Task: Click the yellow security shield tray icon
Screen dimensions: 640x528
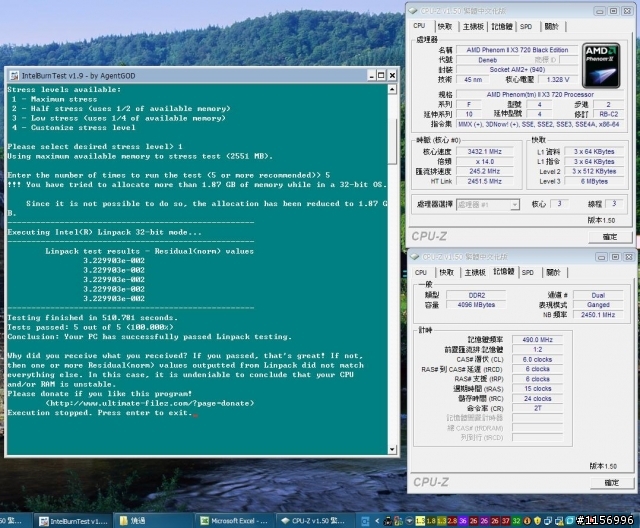Action: coord(537,521)
